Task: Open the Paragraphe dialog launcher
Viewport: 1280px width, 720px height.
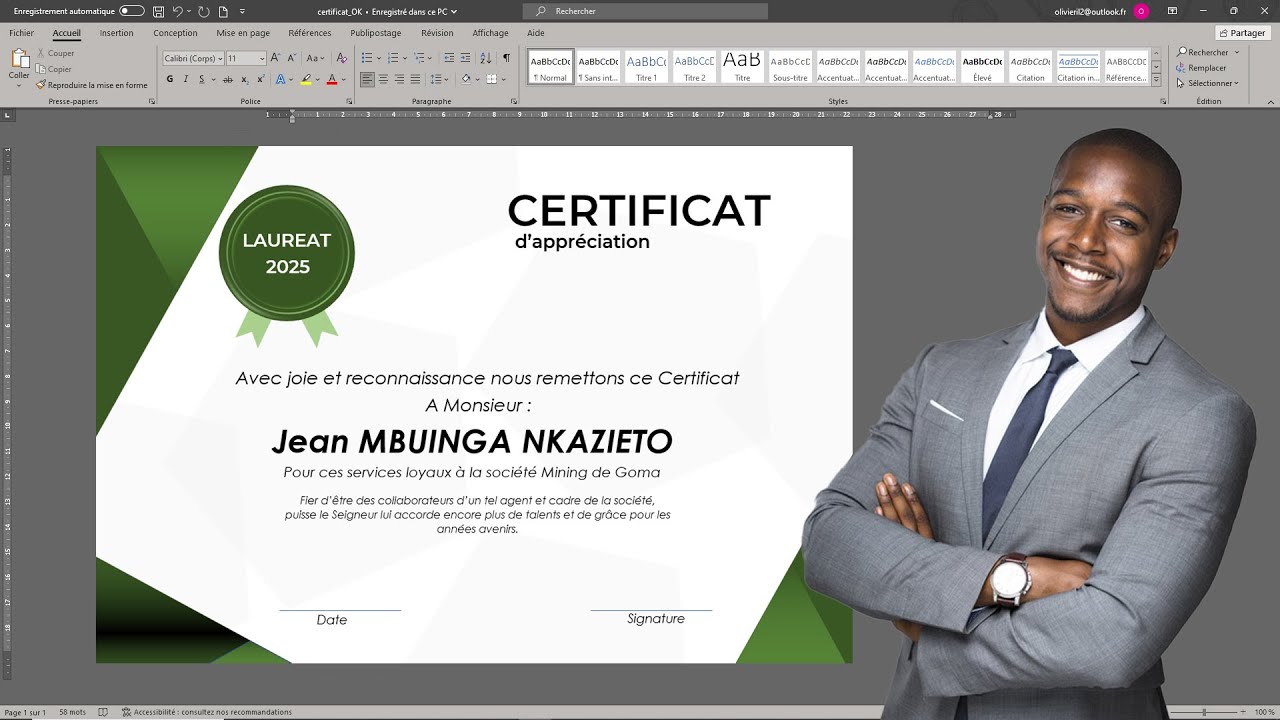Action: [514, 101]
